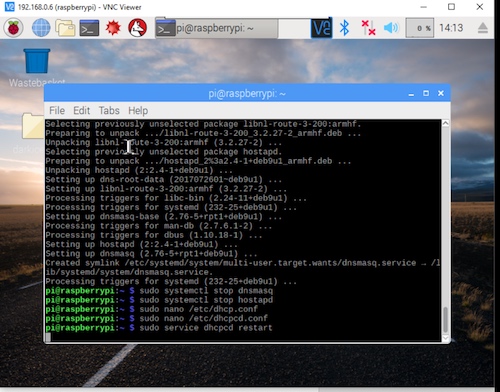Click the VNC Viewer app icon in title bar

9,7
